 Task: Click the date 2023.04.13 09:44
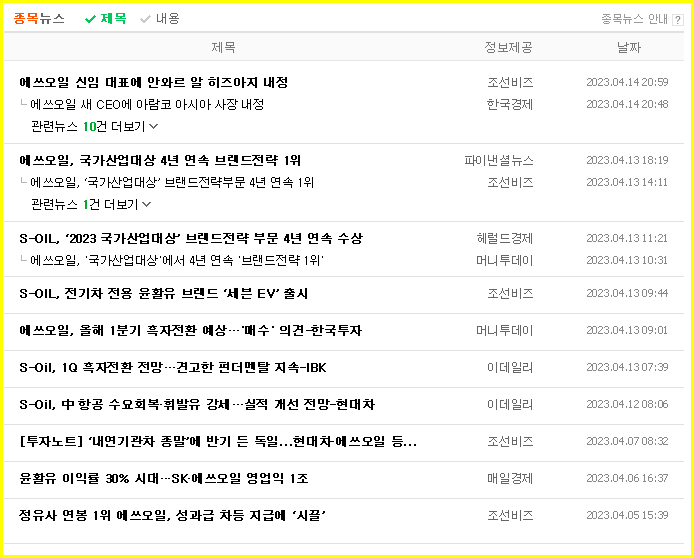627,293
